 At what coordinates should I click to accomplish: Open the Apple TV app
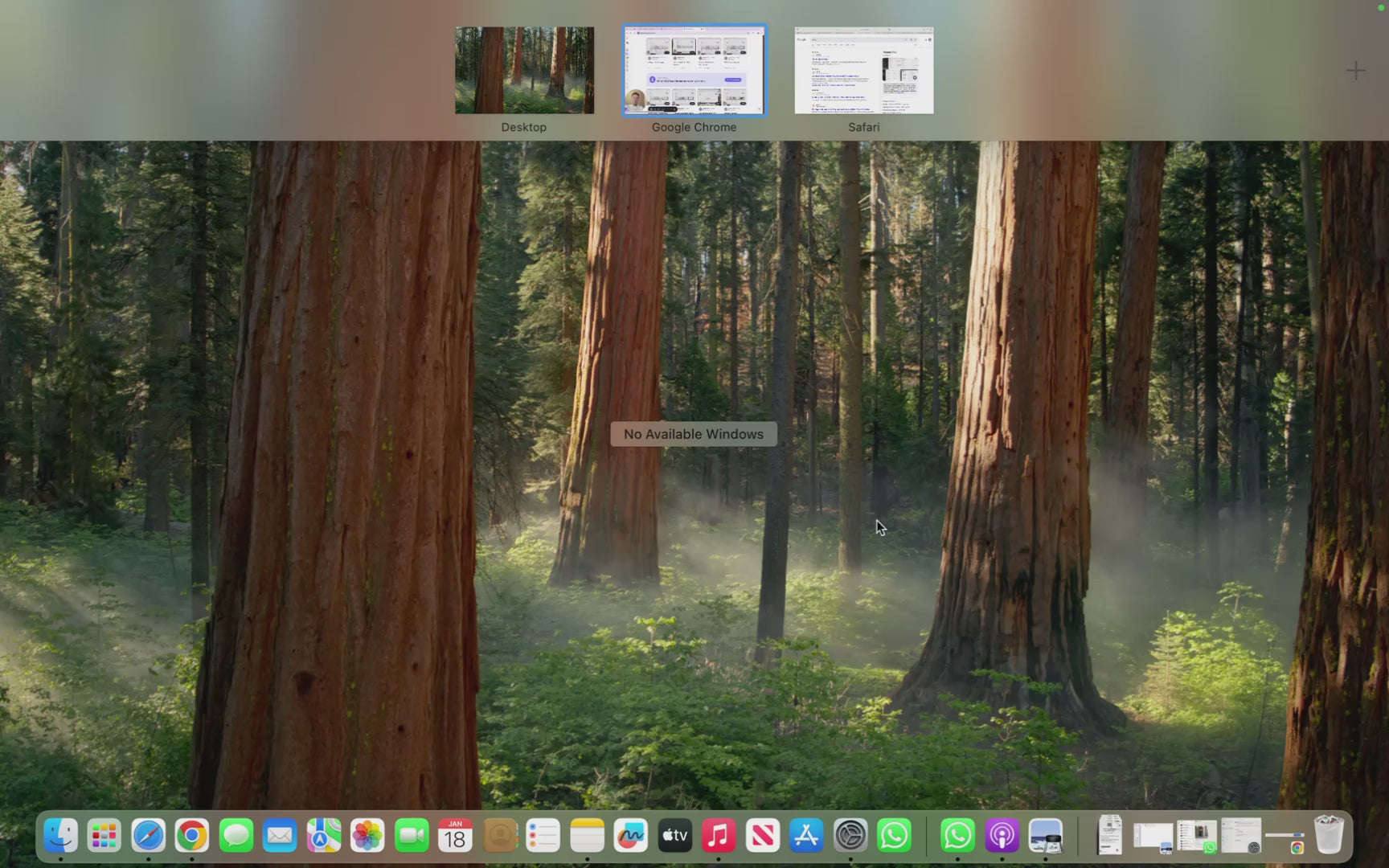coord(675,836)
